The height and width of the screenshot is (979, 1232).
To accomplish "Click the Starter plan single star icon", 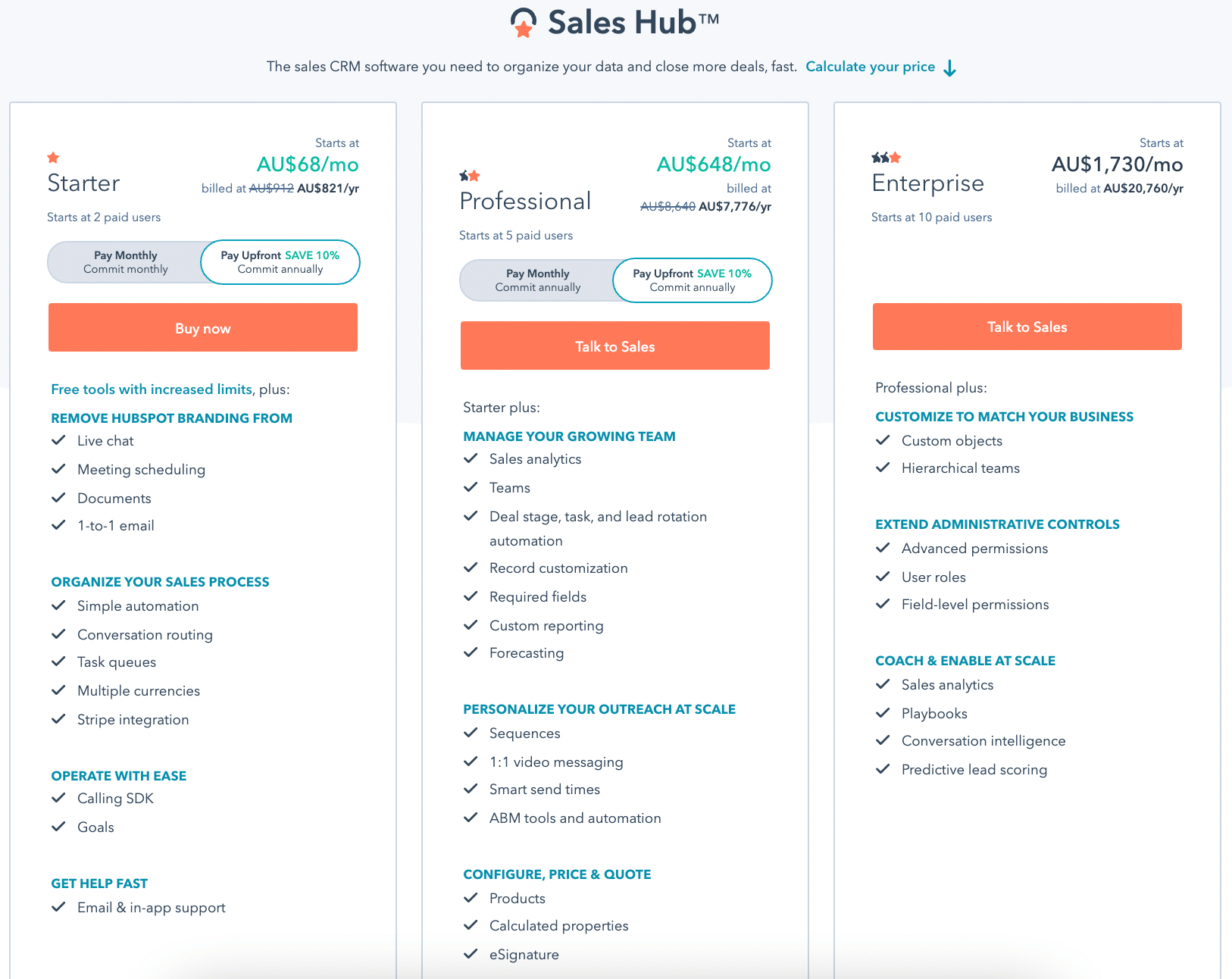I will point(53,158).
